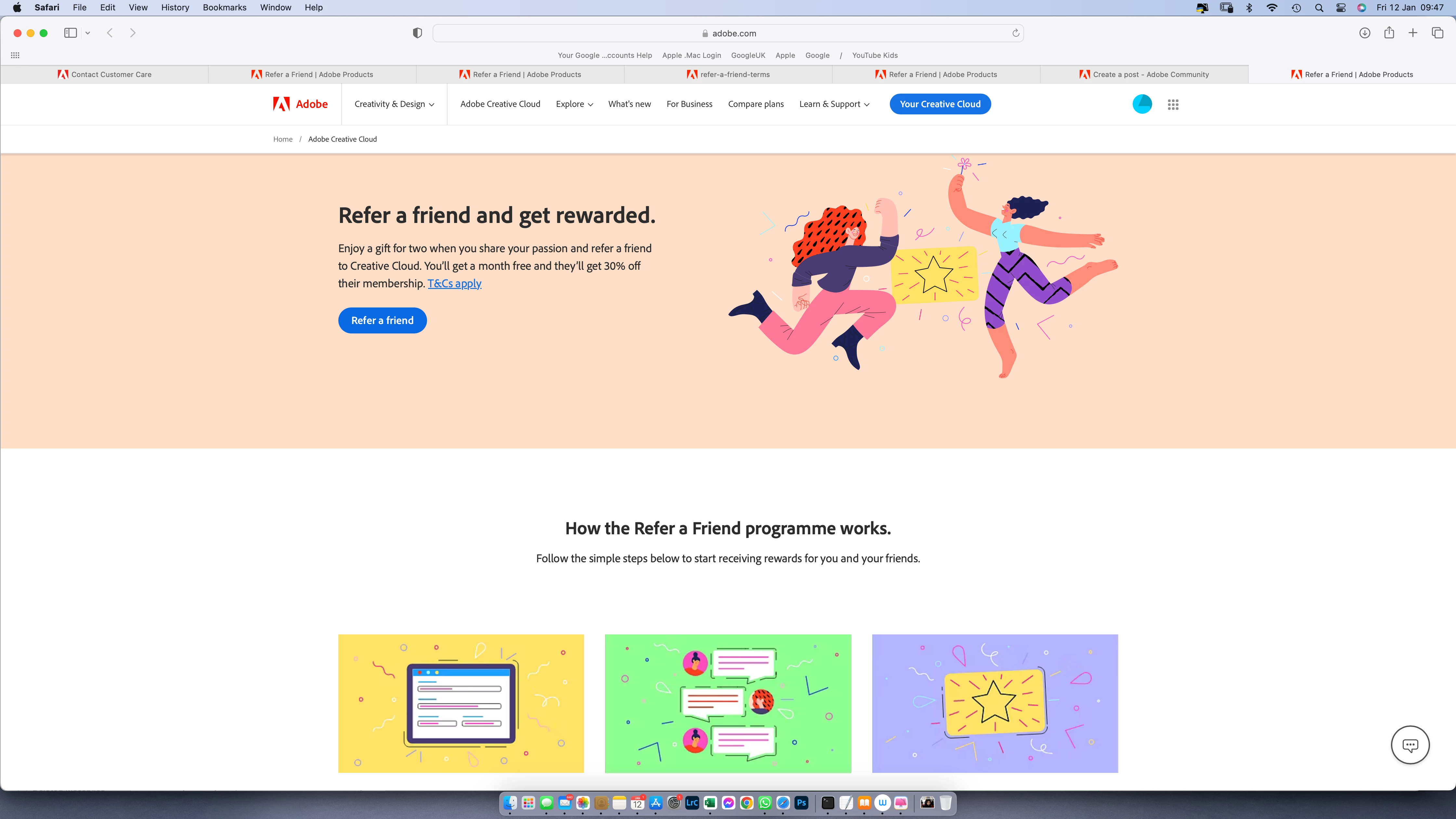Open the blue profile avatar

pyautogui.click(x=1142, y=104)
